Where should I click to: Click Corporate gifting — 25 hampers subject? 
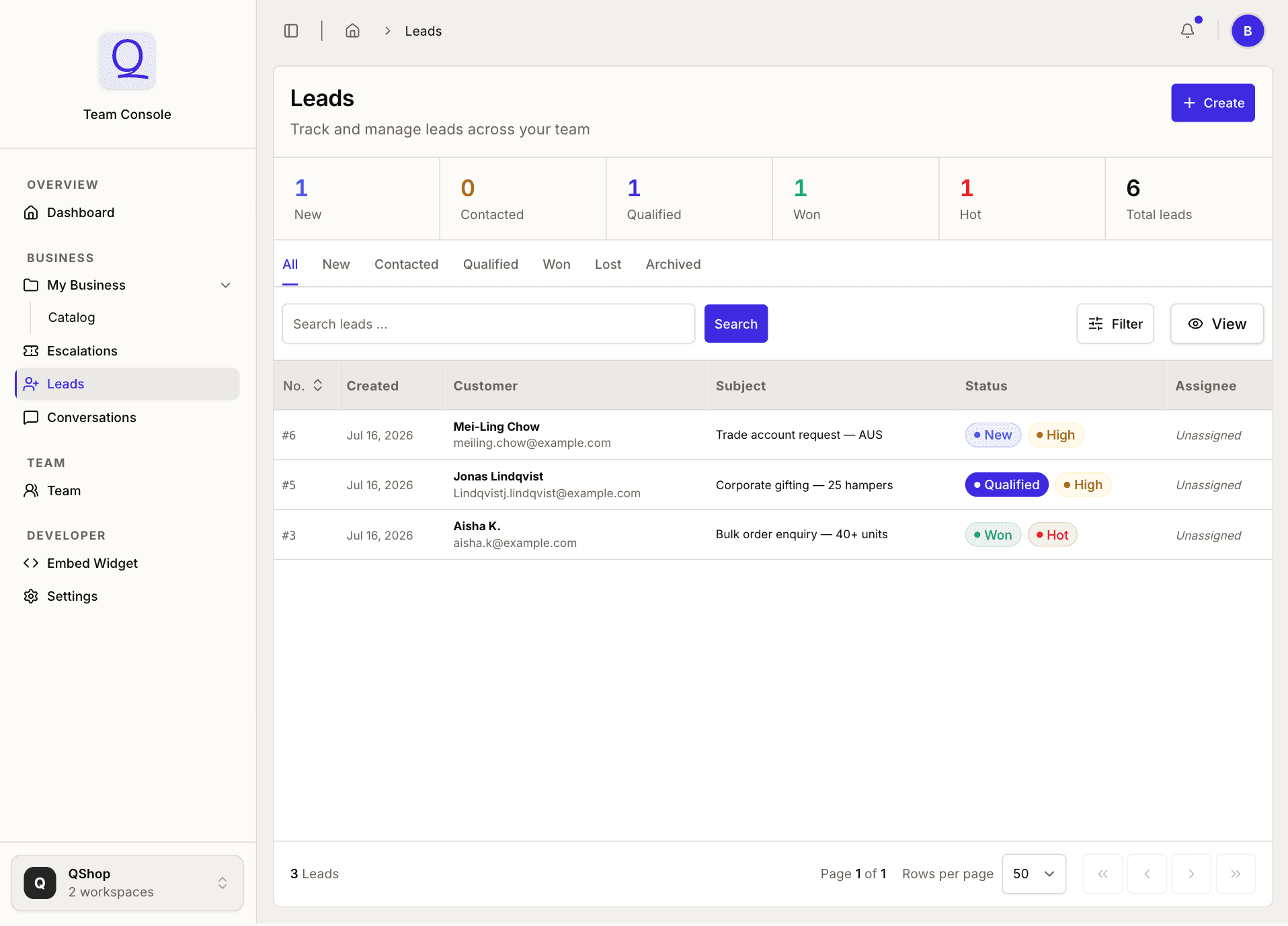click(x=804, y=485)
